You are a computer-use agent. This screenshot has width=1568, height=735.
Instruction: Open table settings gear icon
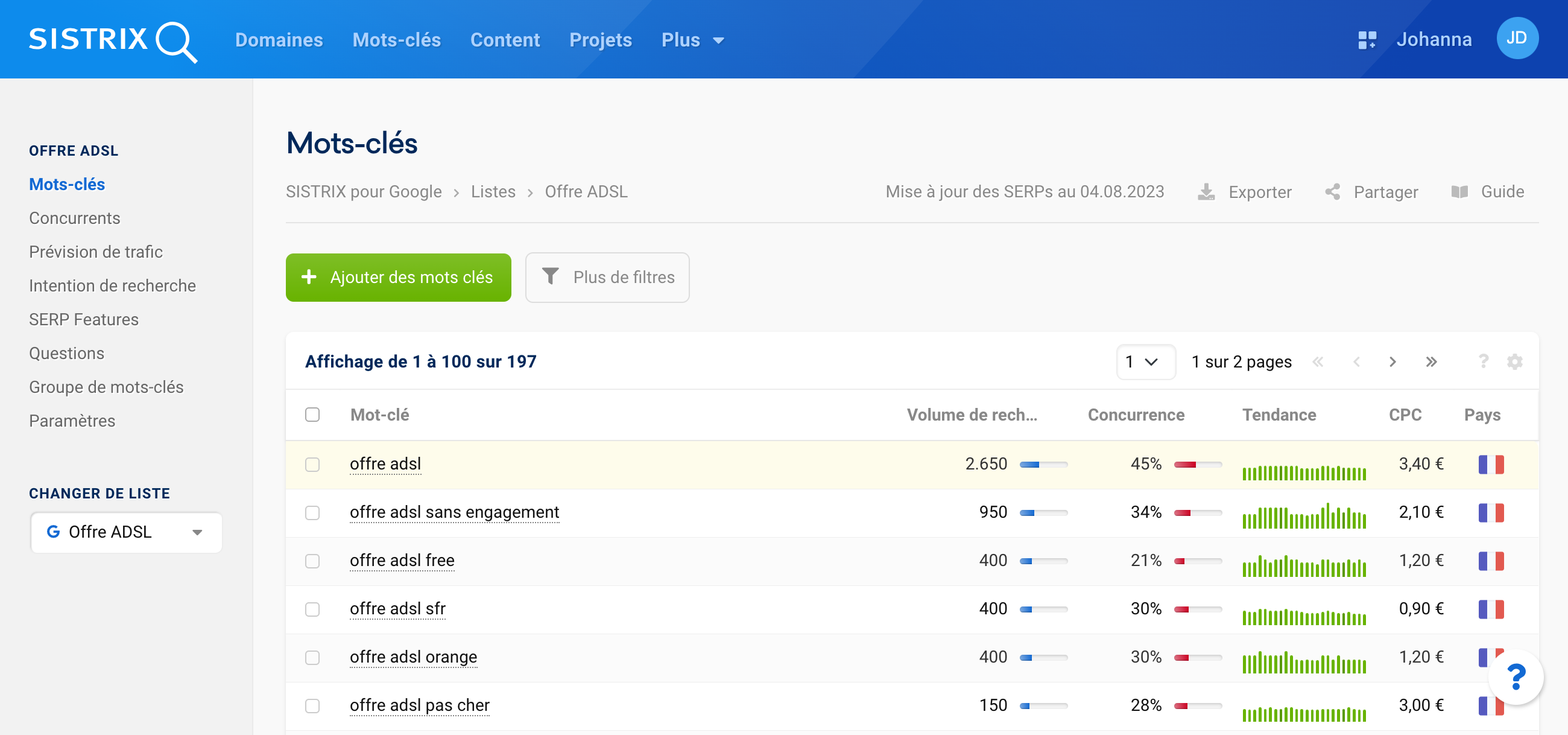click(1514, 361)
